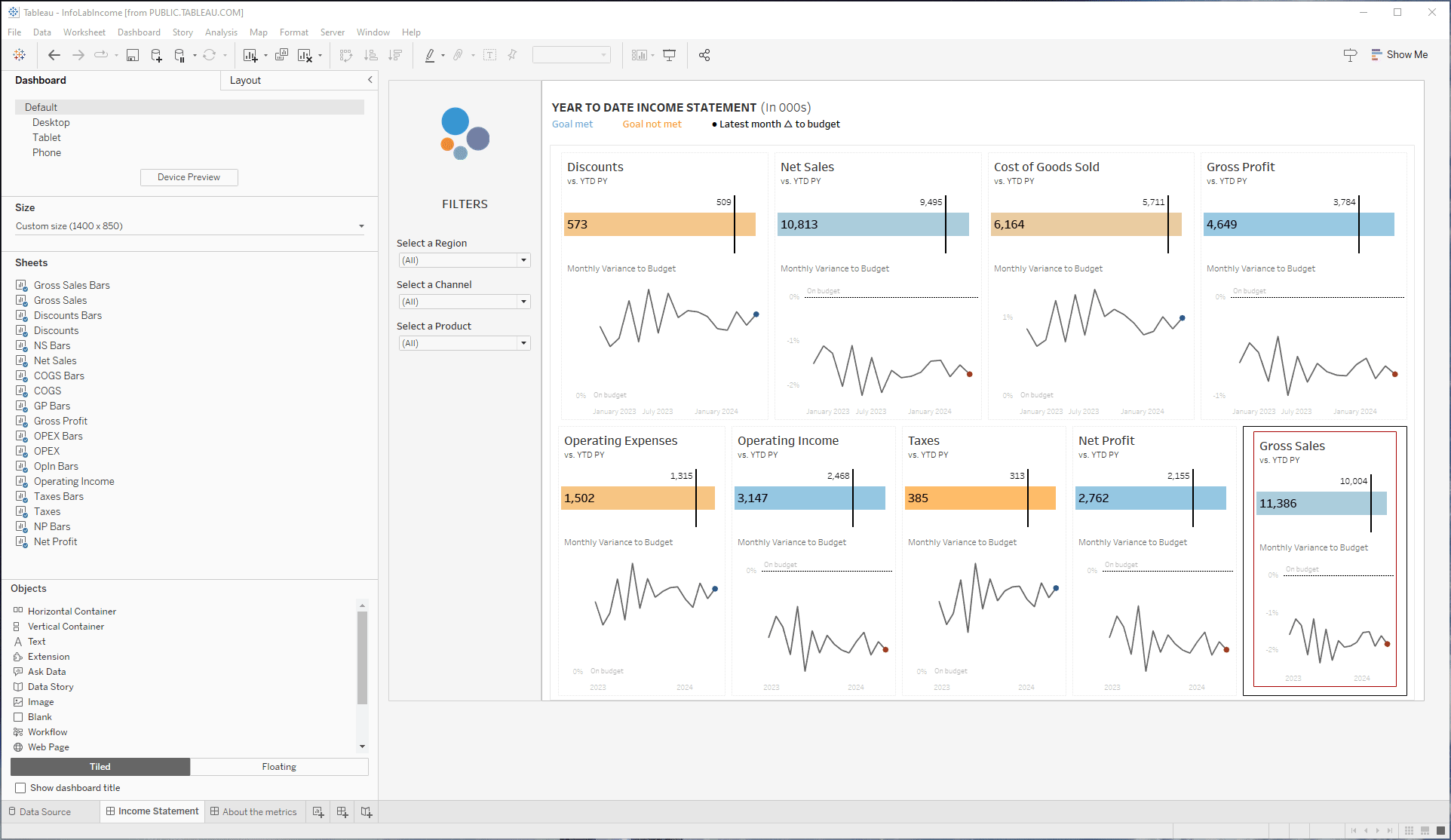1451x840 pixels.
Task: Click the Save icon in toolbar
Action: 133,55
